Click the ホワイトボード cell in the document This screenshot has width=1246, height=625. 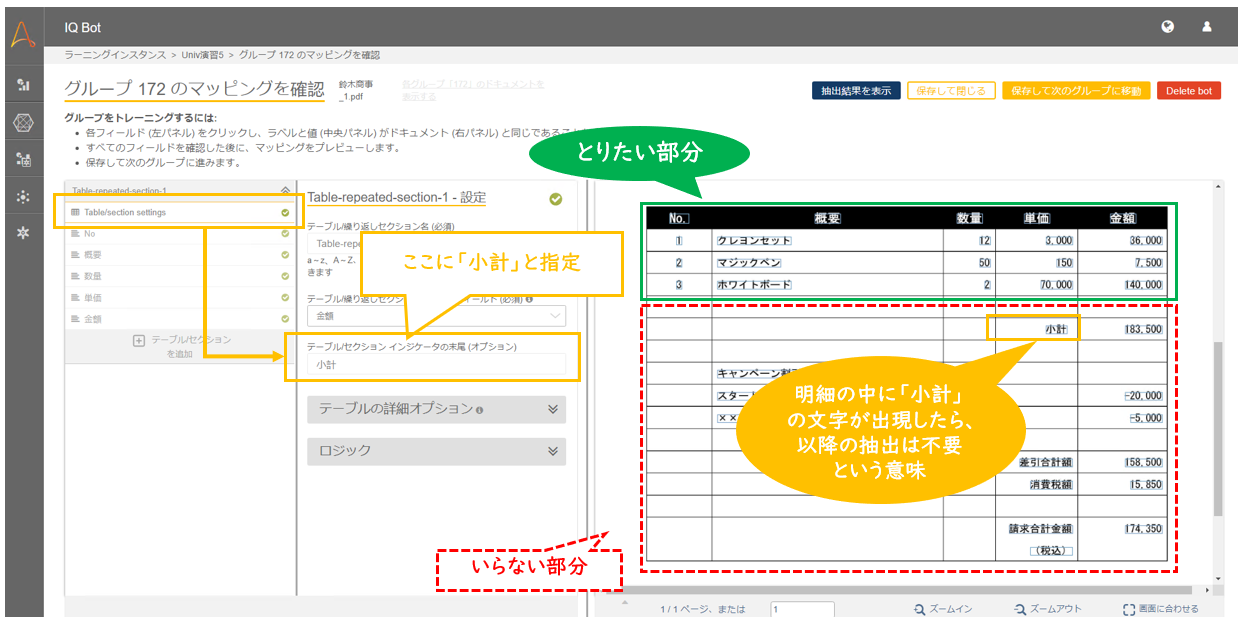tap(754, 285)
